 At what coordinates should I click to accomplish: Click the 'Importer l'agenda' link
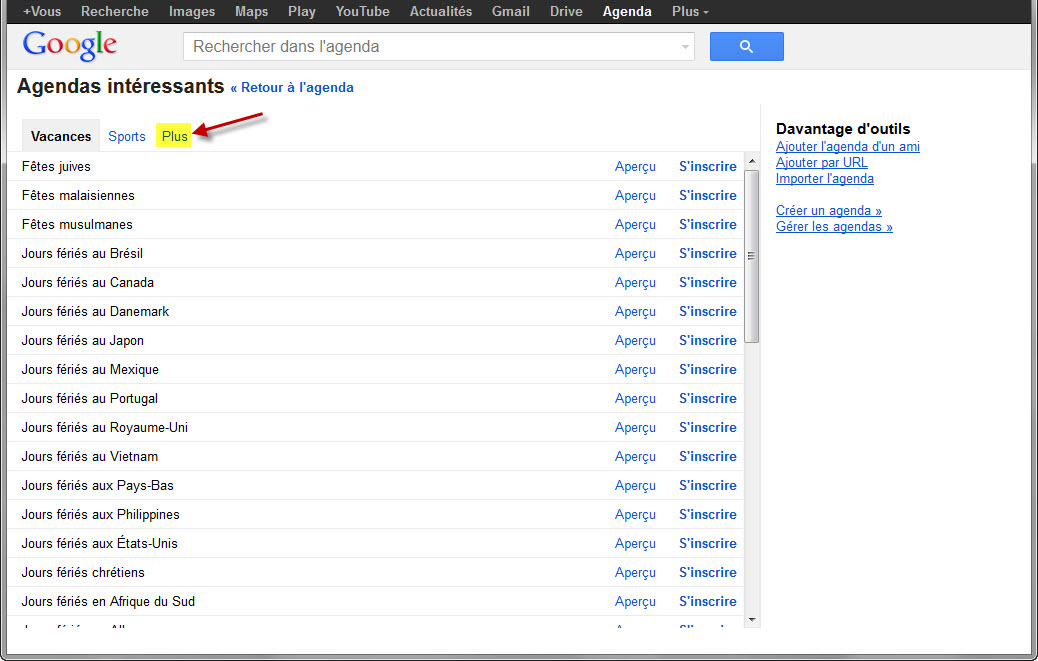pyautogui.click(x=825, y=178)
